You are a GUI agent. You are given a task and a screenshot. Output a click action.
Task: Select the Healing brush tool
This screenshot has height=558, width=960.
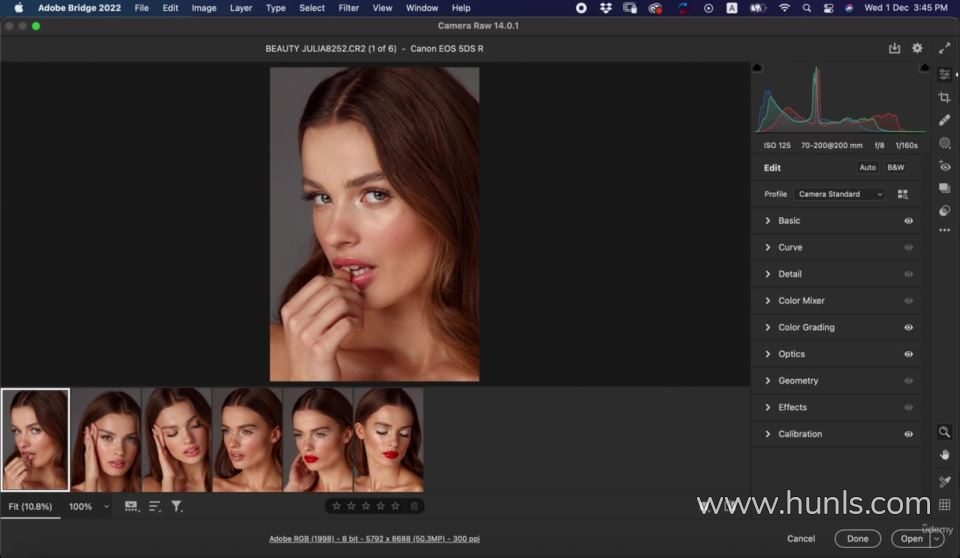click(x=944, y=120)
